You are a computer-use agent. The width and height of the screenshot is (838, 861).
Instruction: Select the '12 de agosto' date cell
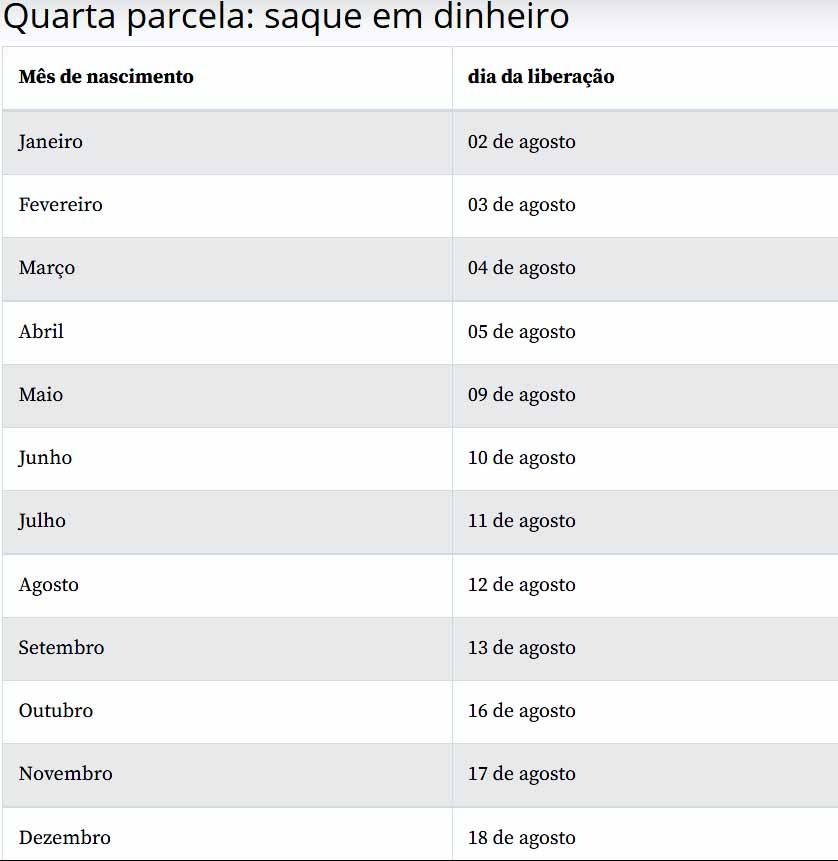click(522, 585)
